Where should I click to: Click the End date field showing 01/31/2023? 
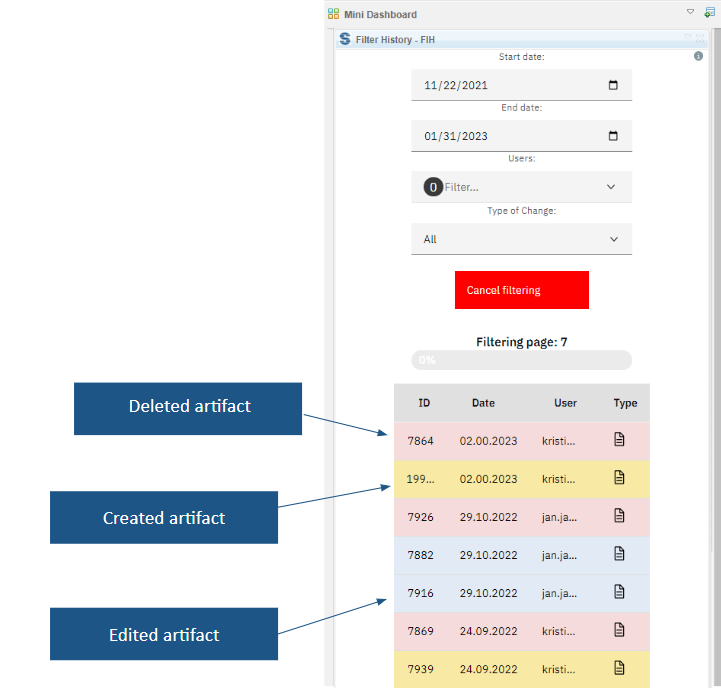(x=521, y=136)
